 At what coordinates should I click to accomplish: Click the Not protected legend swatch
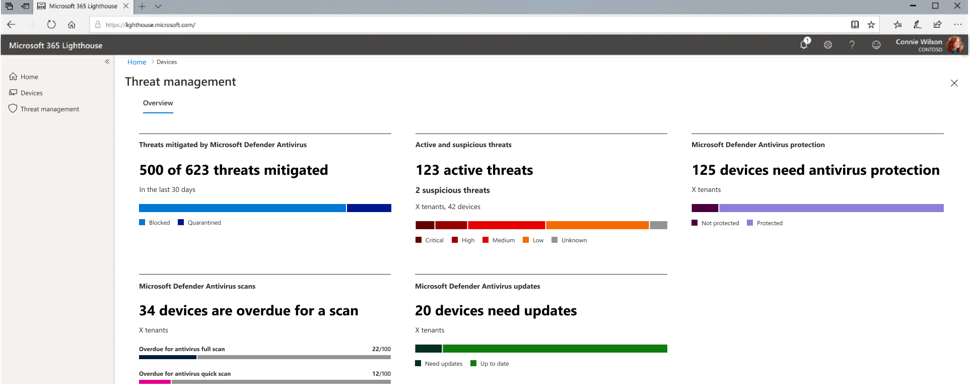pyautogui.click(x=695, y=223)
